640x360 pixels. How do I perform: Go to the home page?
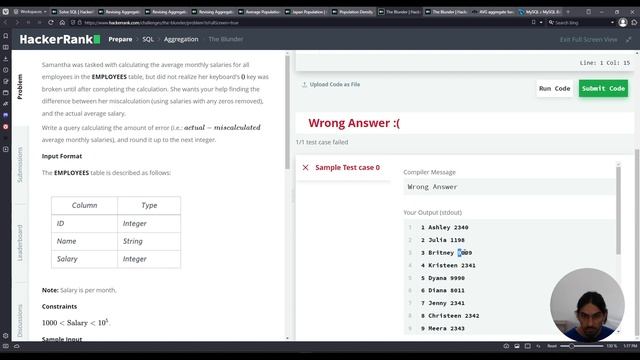pyautogui.click(x=62, y=22)
